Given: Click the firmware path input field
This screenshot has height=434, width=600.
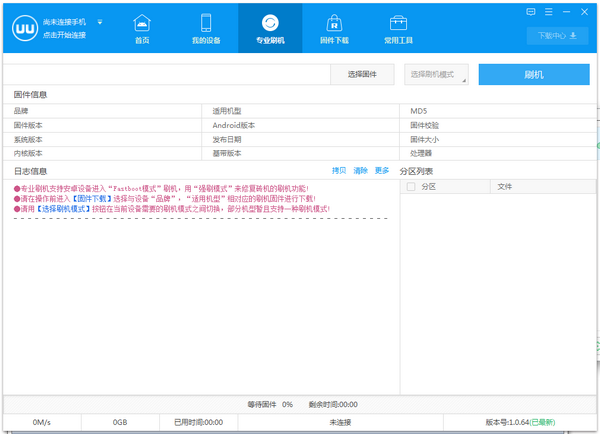Looking at the screenshot, I should pos(167,75).
